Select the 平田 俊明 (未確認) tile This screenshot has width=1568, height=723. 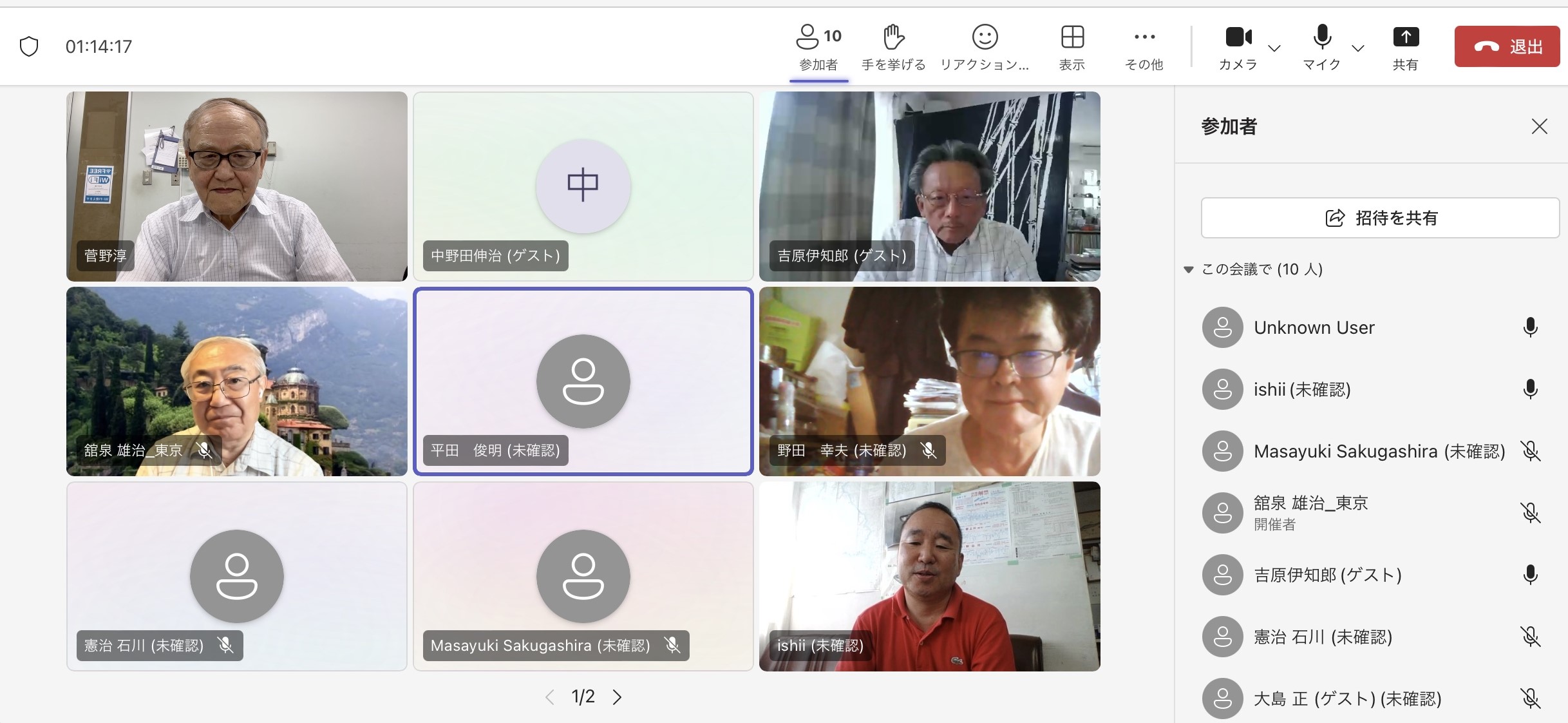tap(583, 381)
